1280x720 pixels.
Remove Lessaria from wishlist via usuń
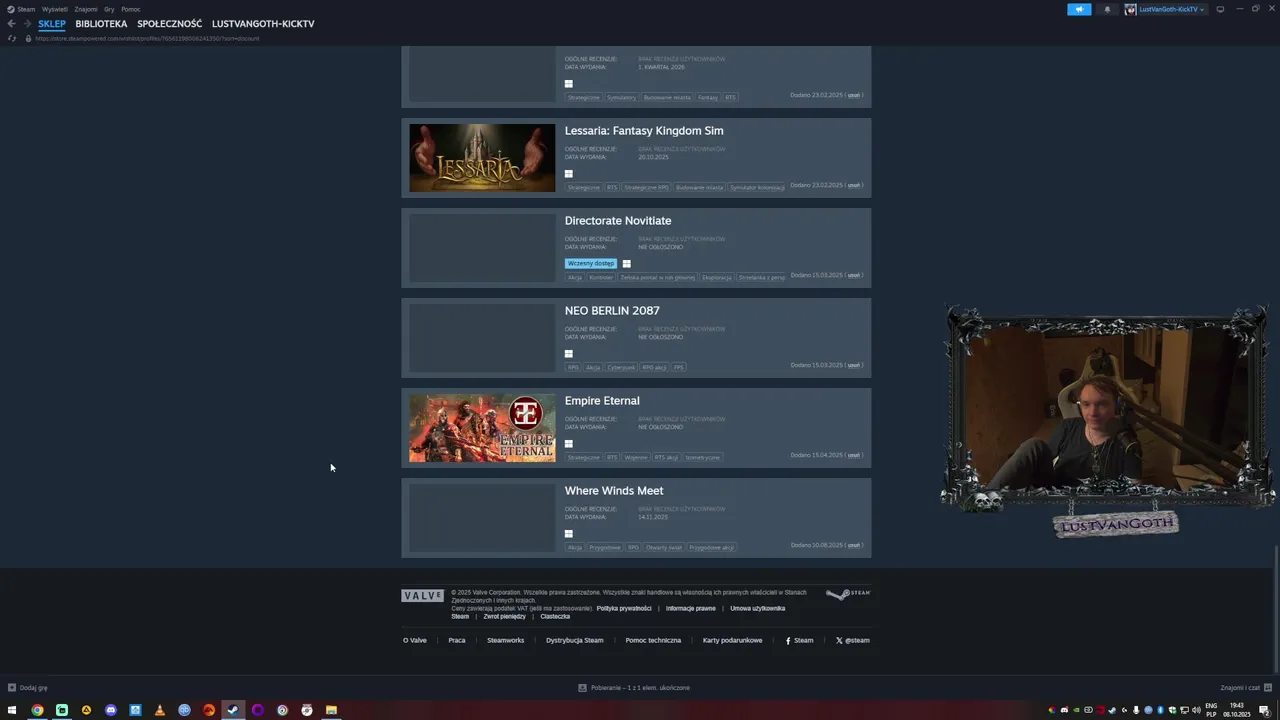(x=854, y=185)
